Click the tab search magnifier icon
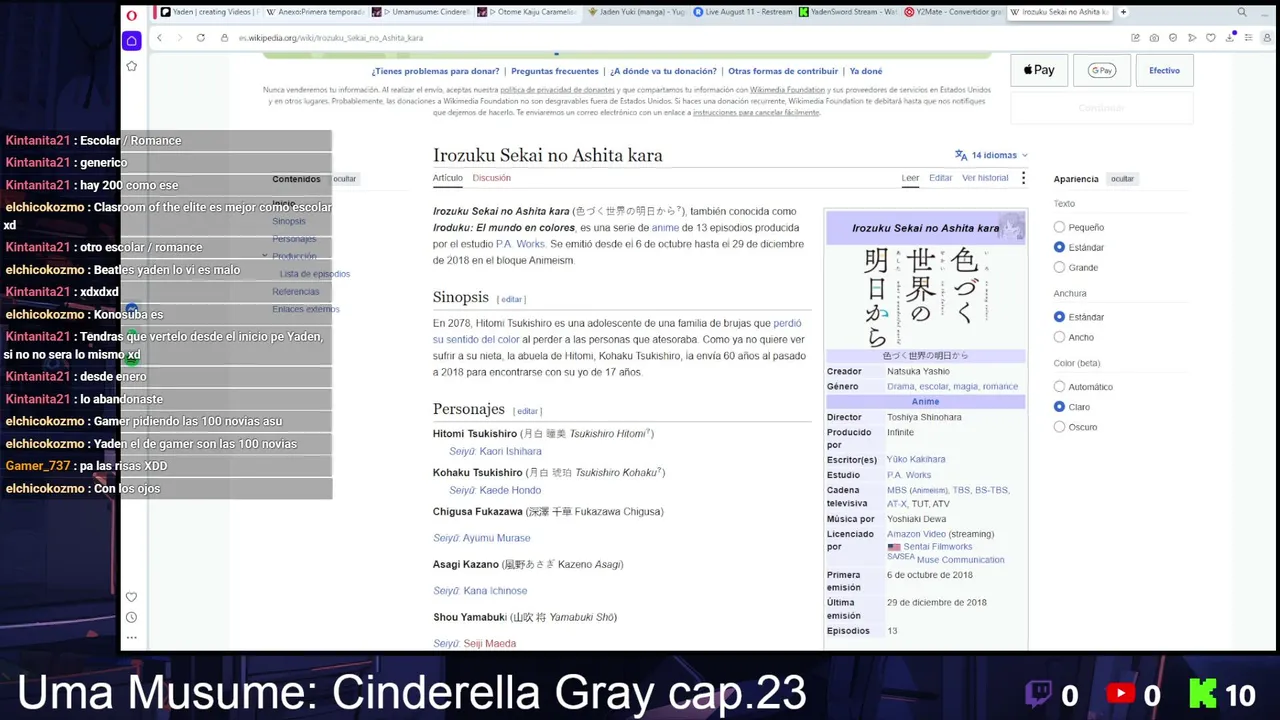1280x720 pixels. (1242, 12)
